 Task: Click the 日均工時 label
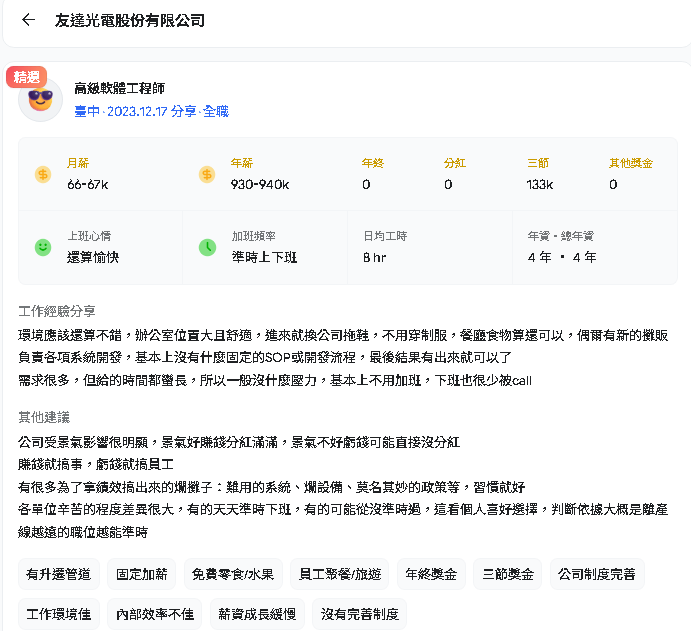pos(385,236)
